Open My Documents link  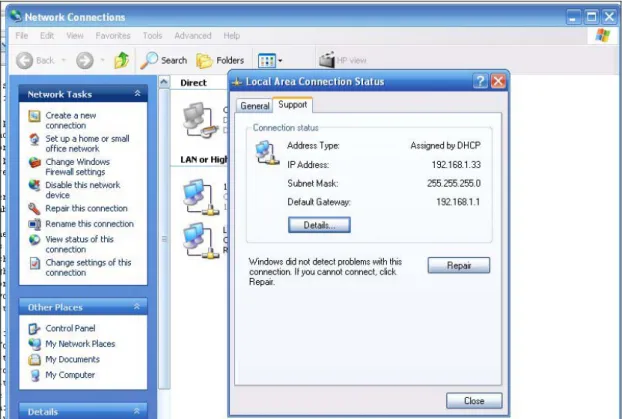click(73, 359)
